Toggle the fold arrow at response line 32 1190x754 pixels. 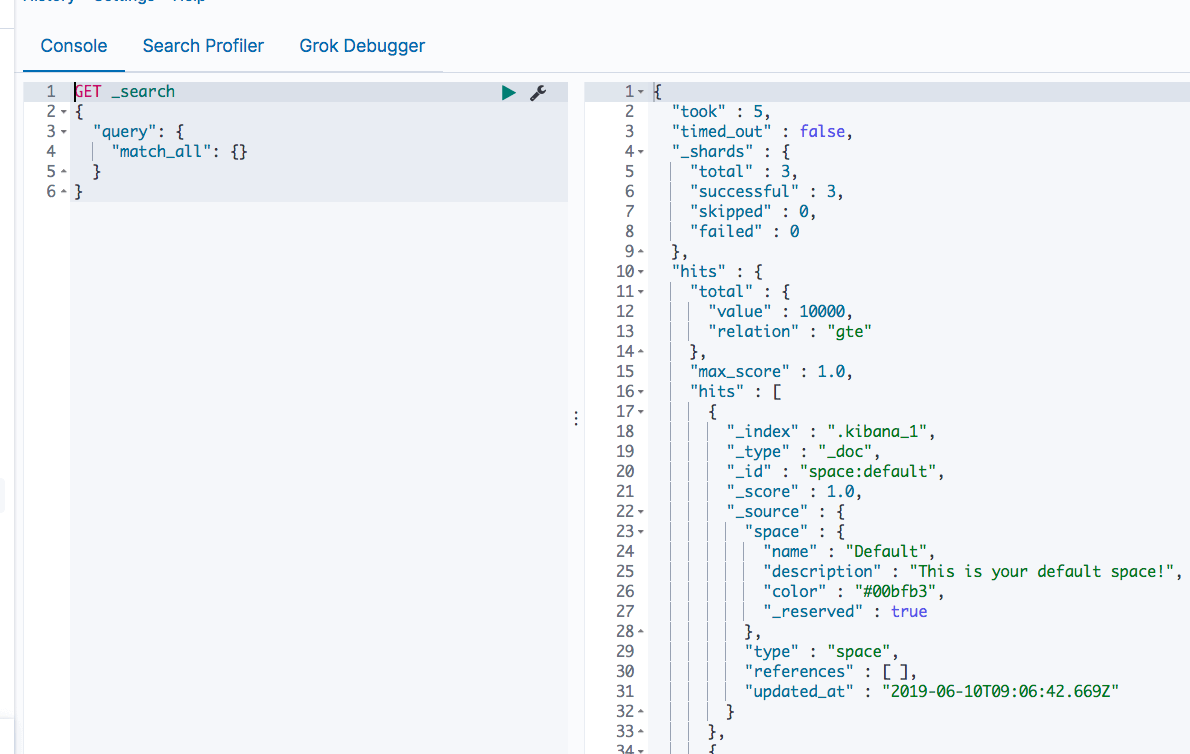[x=641, y=712]
